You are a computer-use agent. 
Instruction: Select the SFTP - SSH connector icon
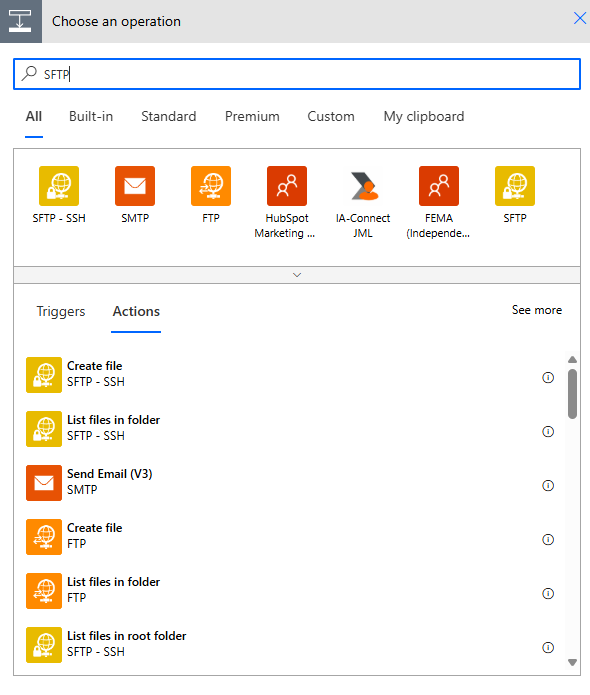[x=59, y=186]
